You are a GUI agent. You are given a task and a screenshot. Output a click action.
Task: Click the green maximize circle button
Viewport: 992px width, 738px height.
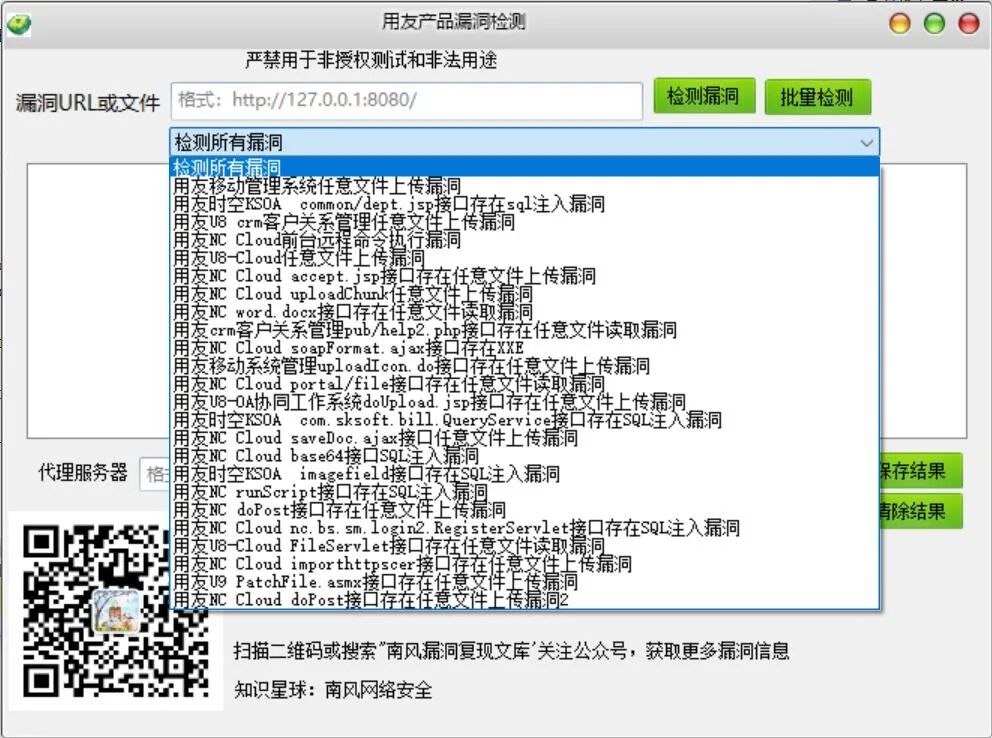(934, 23)
